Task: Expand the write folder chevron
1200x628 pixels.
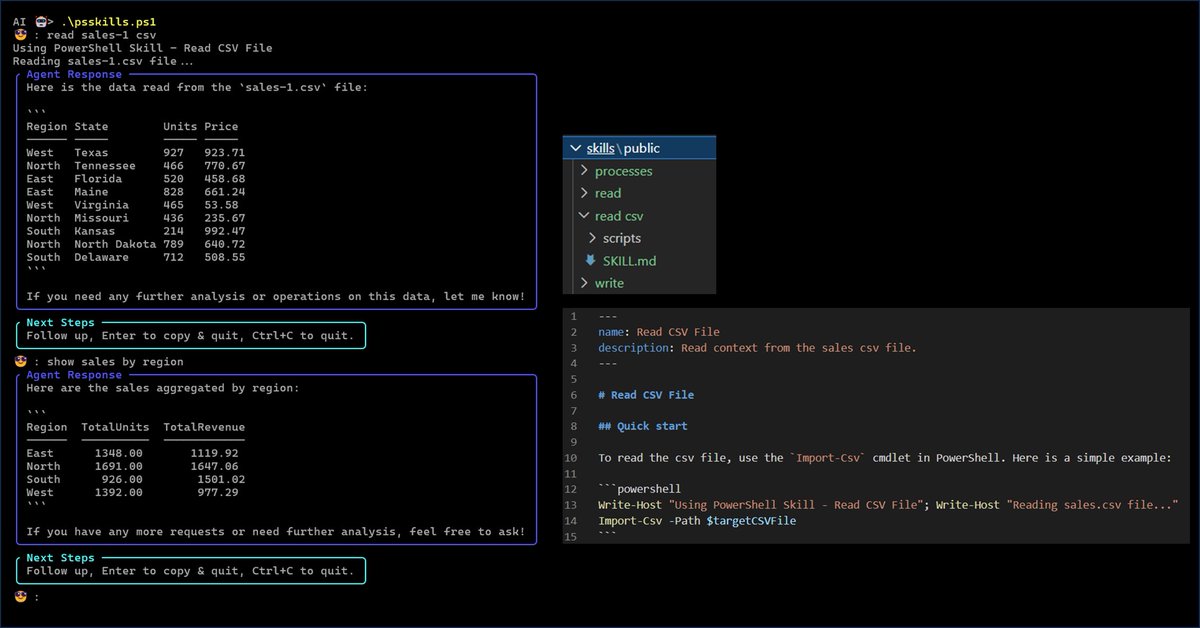Action: [584, 283]
